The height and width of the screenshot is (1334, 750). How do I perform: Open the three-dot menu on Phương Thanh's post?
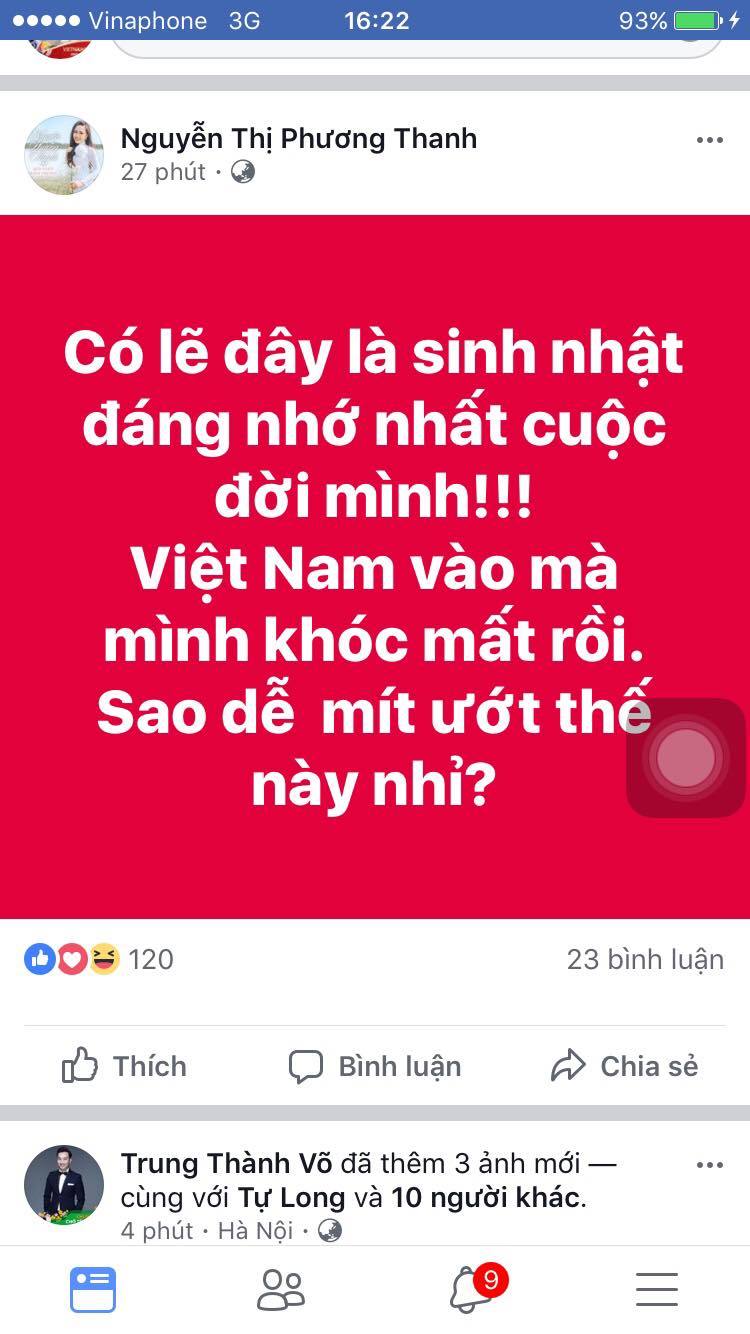pos(709,141)
